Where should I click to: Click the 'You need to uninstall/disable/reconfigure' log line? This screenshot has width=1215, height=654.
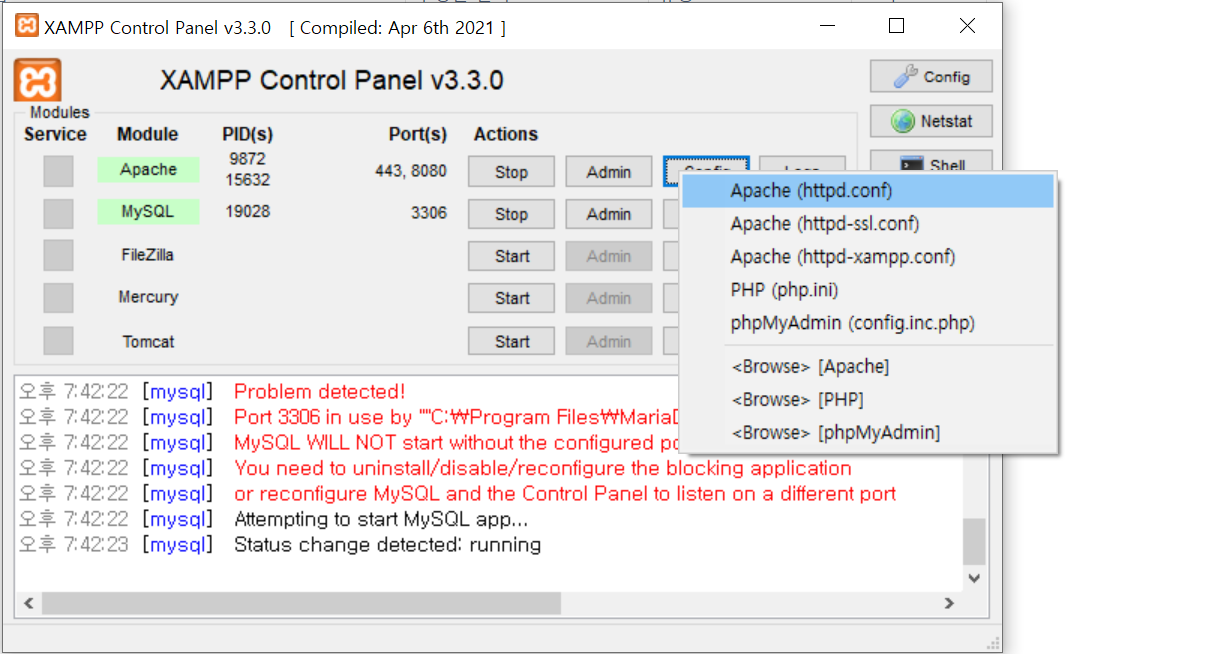(543, 468)
